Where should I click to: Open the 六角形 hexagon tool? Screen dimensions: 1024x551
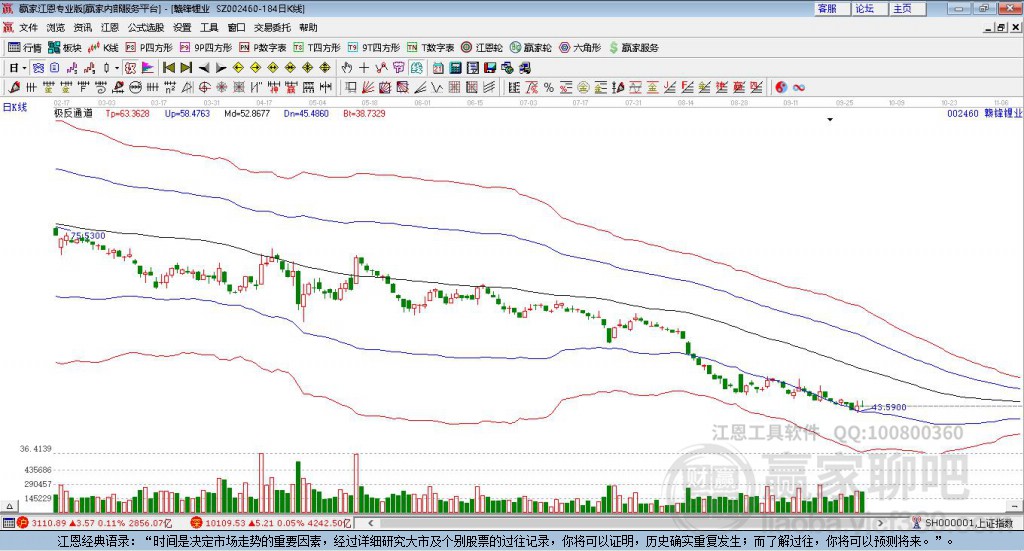pyautogui.click(x=580, y=48)
